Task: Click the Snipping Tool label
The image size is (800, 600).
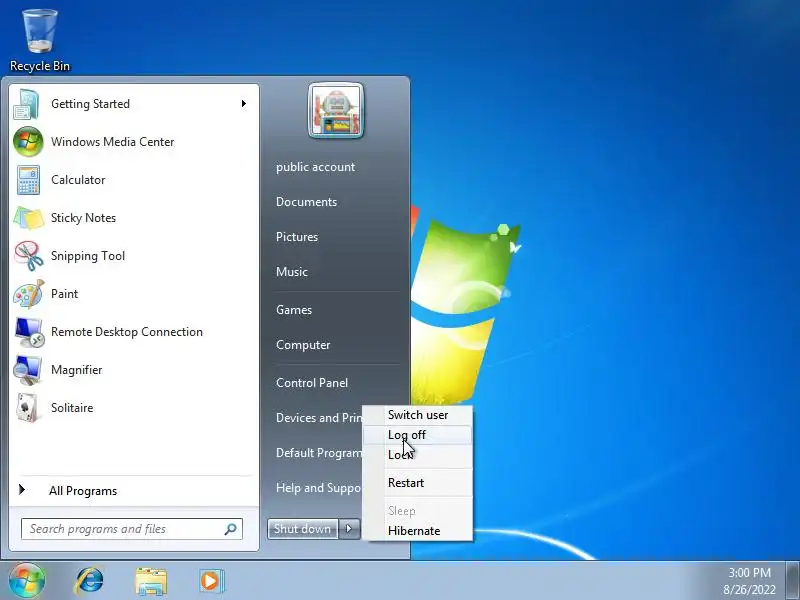Action: tap(88, 256)
